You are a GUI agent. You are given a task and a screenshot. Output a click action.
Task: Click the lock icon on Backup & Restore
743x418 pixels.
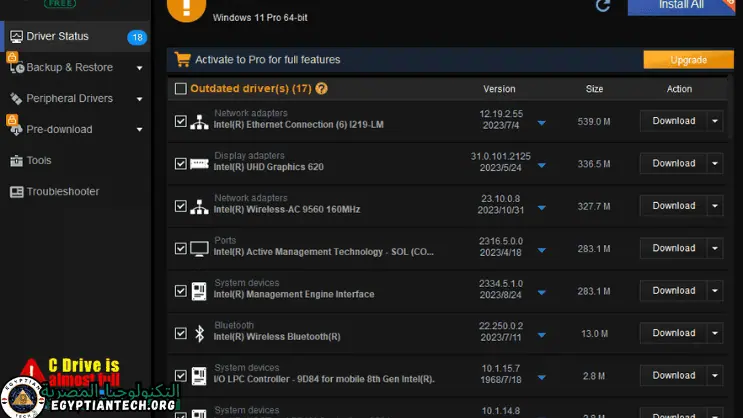coord(12,57)
